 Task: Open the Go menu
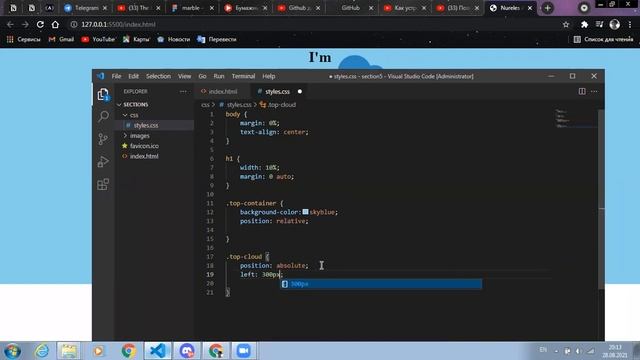tap(202, 76)
